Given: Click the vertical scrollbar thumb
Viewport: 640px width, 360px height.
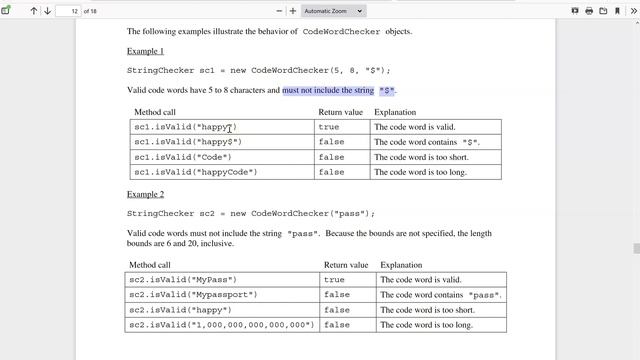Looking at the screenshot, I should click(x=637, y=248).
